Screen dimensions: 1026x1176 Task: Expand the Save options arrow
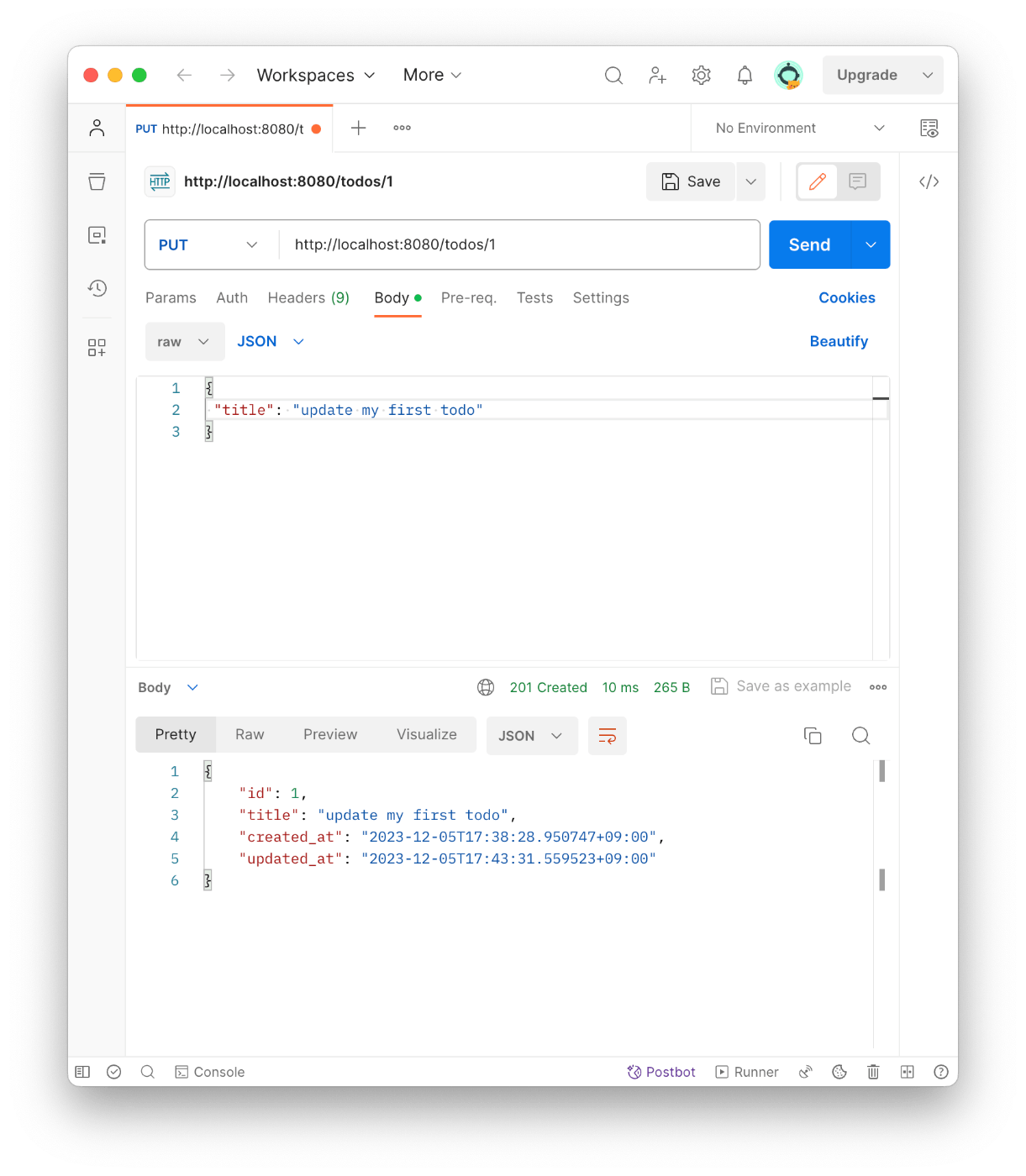751,181
